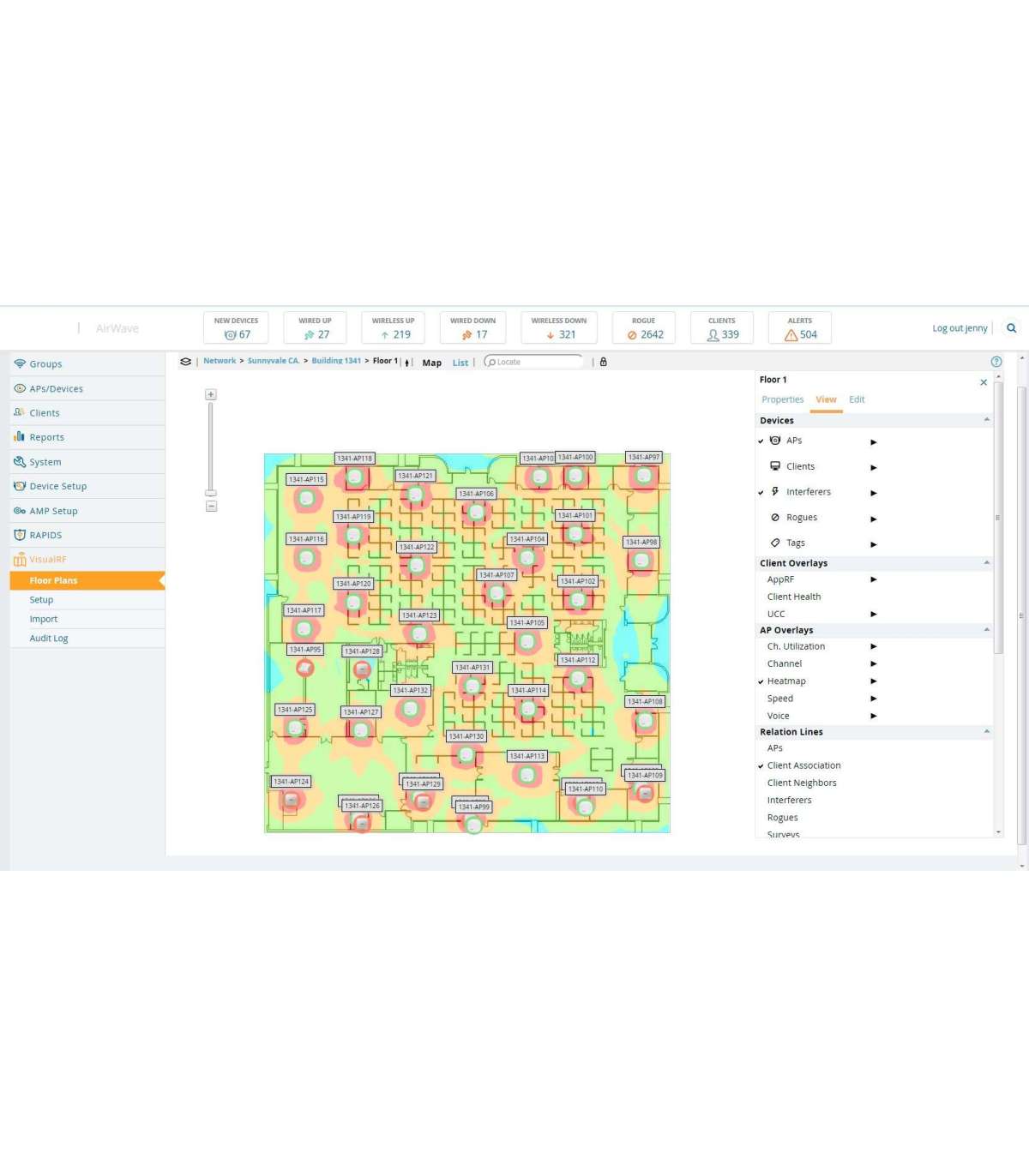Collapse the Client Overlays section
The width and height of the screenshot is (1029, 1176).
(987, 563)
